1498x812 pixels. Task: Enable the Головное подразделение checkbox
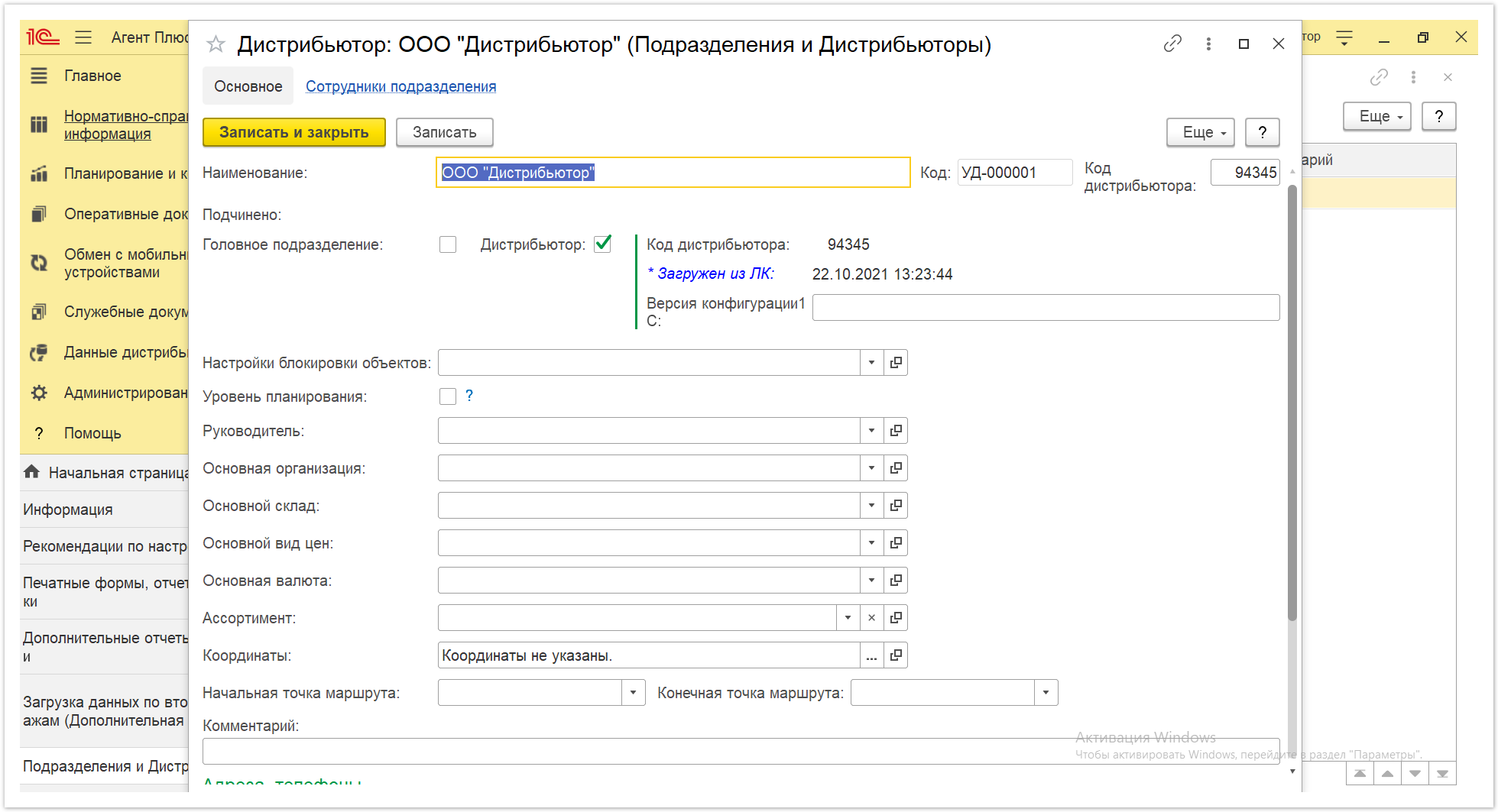click(448, 244)
